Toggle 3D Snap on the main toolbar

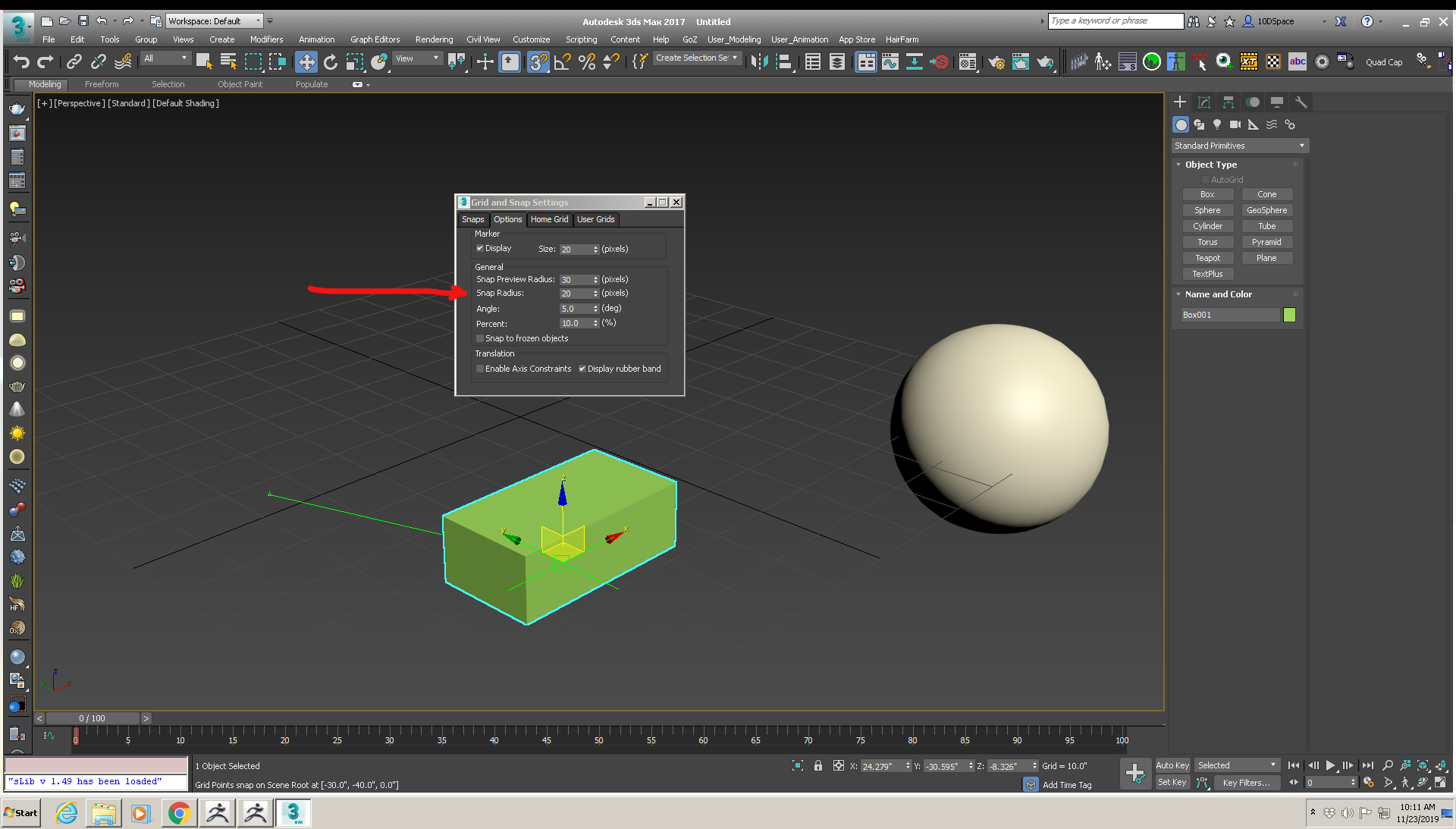point(538,62)
